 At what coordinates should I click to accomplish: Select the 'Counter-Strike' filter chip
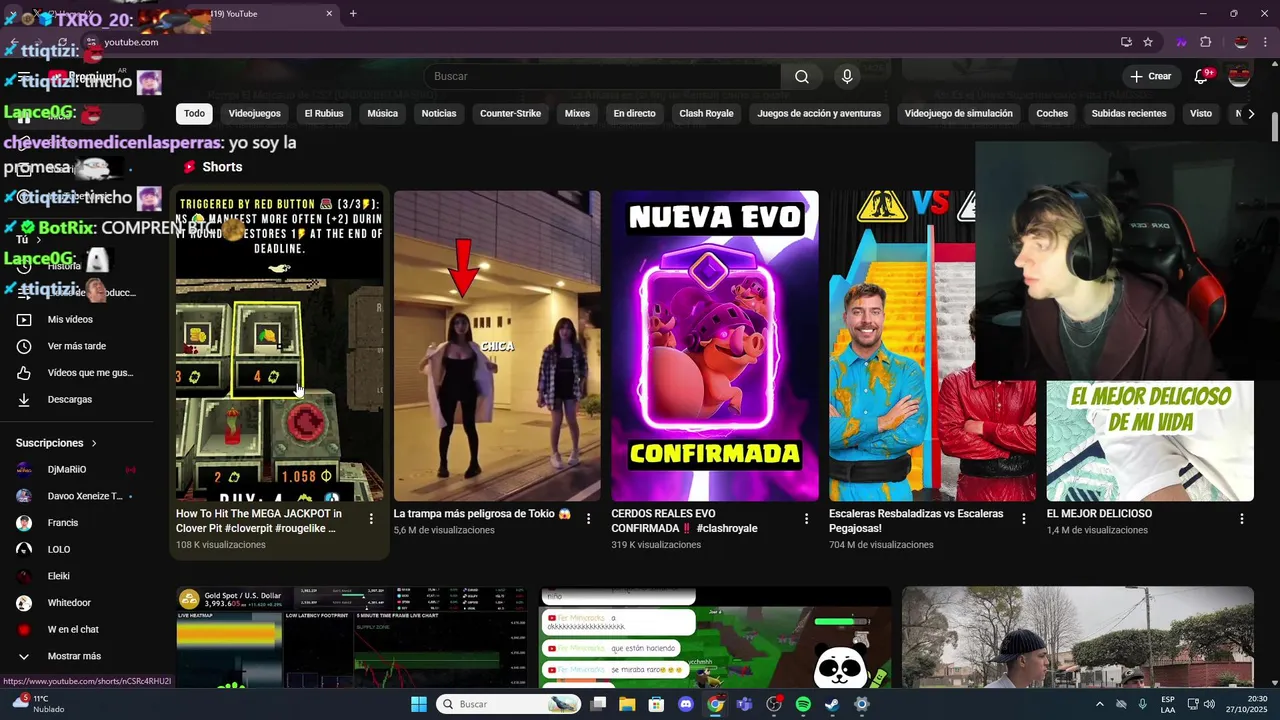click(x=510, y=114)
